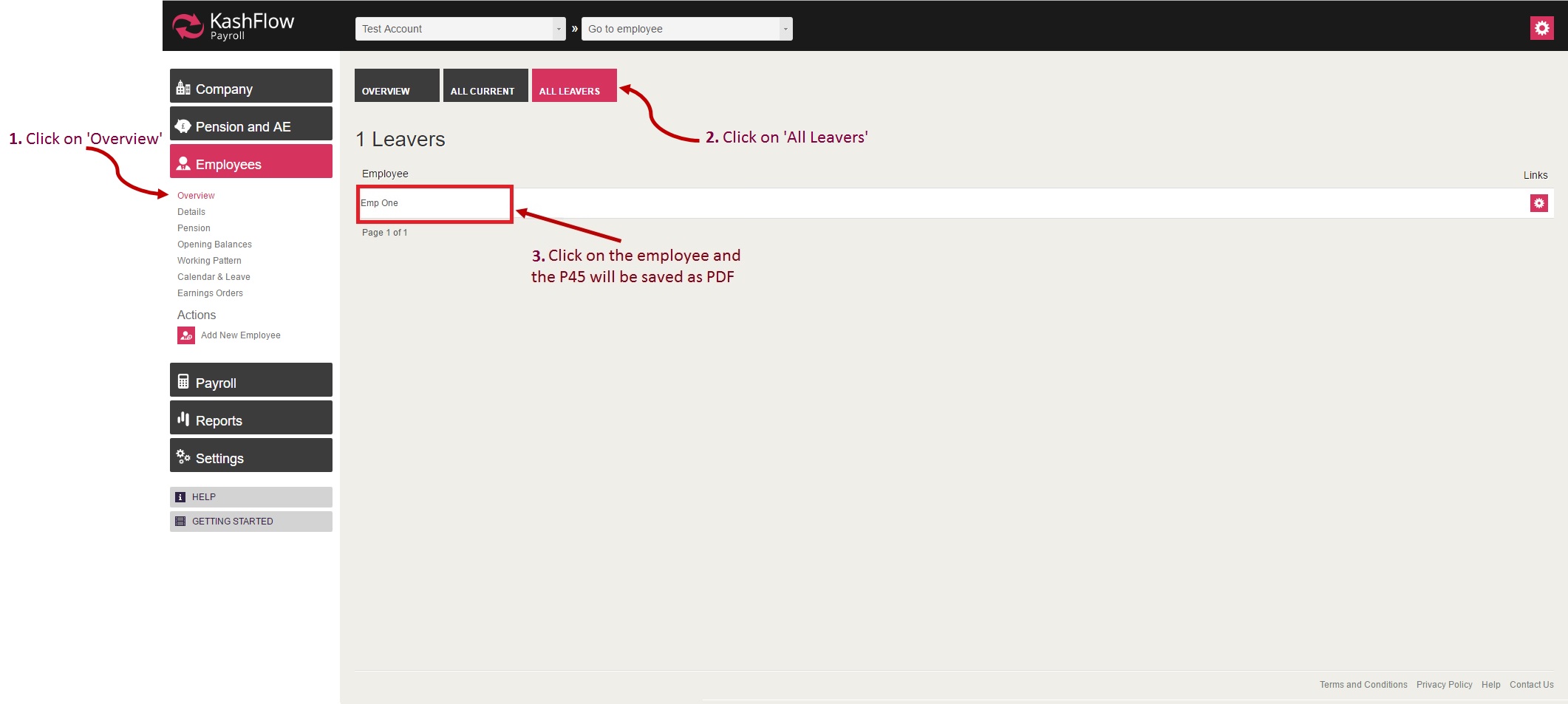Image resolution: width=1568 pixels, height=704 pixels.
Task: Click the Emp One employee link
Action: coord(380,203)
